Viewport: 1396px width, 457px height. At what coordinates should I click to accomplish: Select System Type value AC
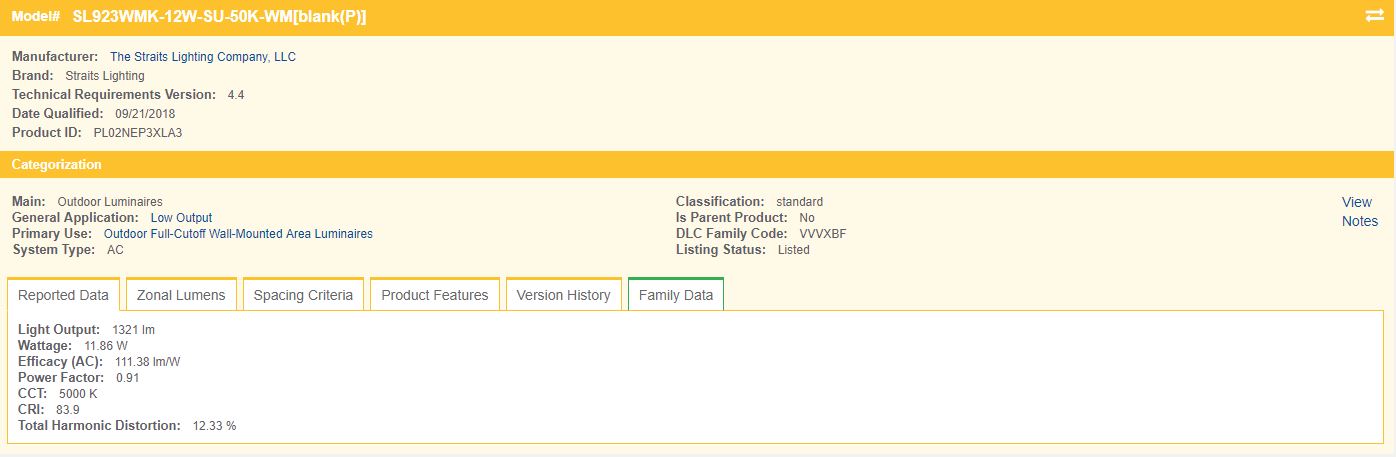pos(115,250)
